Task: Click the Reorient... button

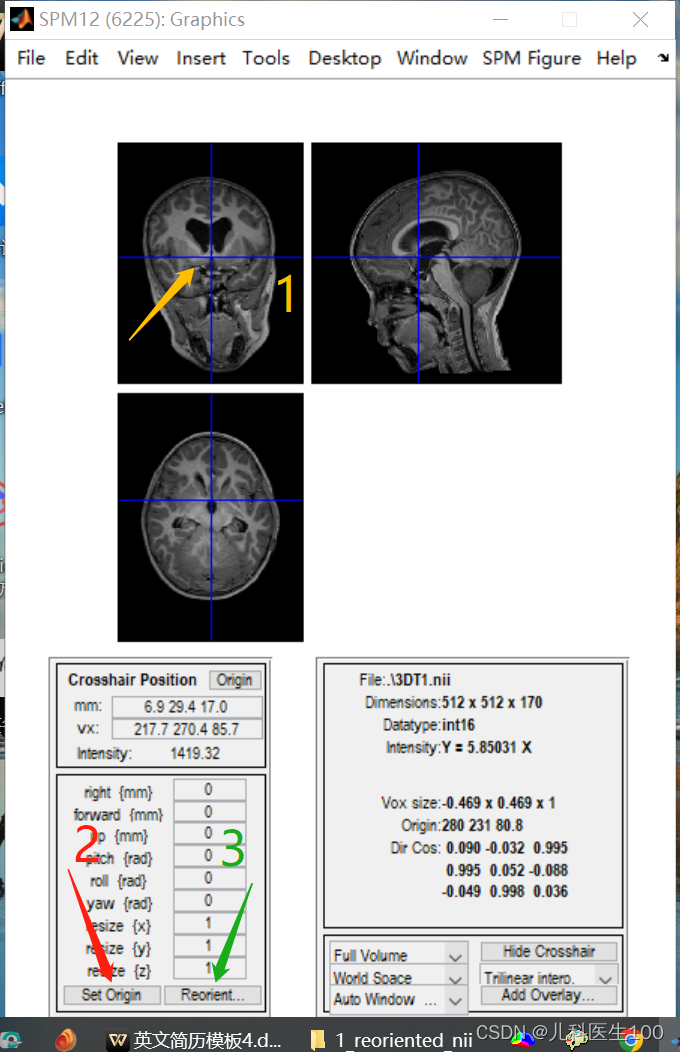Action: tap(213, 994)
